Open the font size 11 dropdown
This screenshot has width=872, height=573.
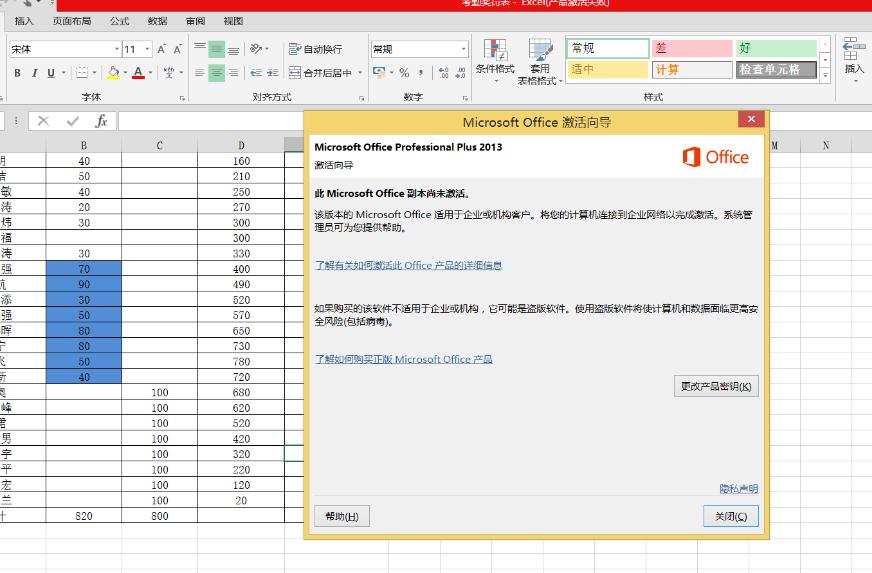(147, 49)
